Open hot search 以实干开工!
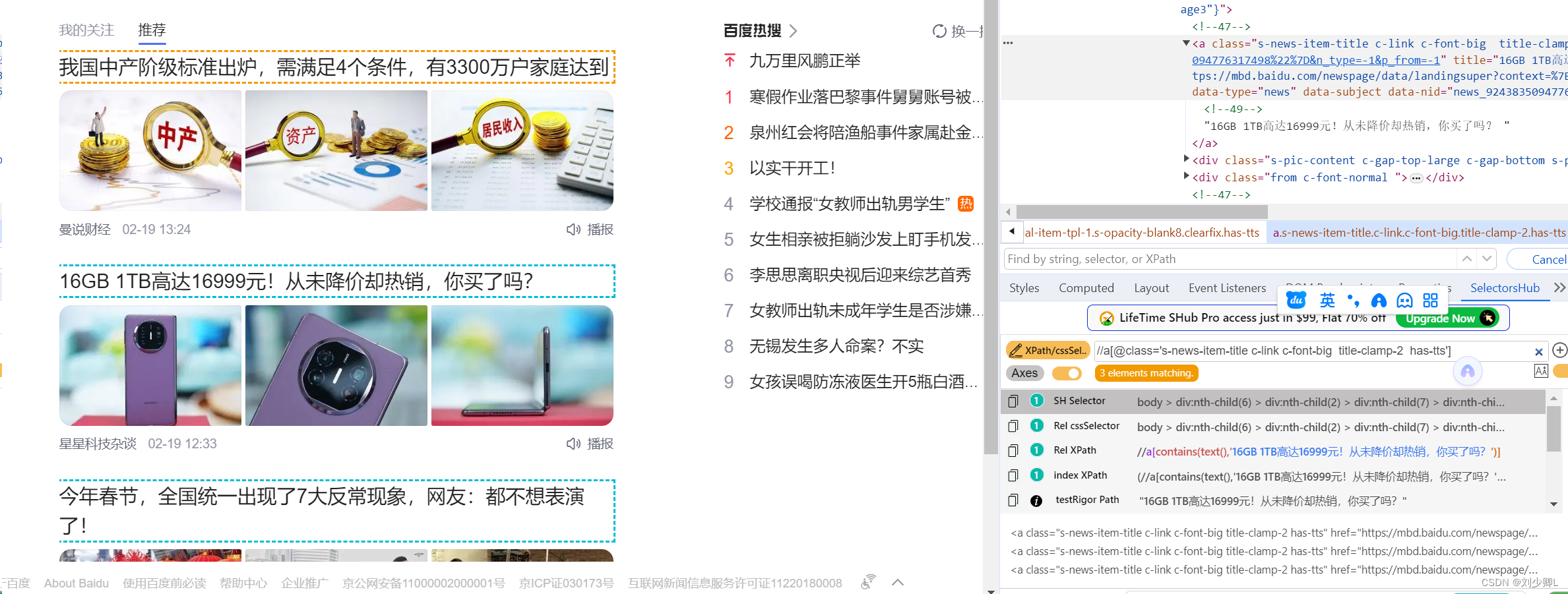 (x=792, y=168)
